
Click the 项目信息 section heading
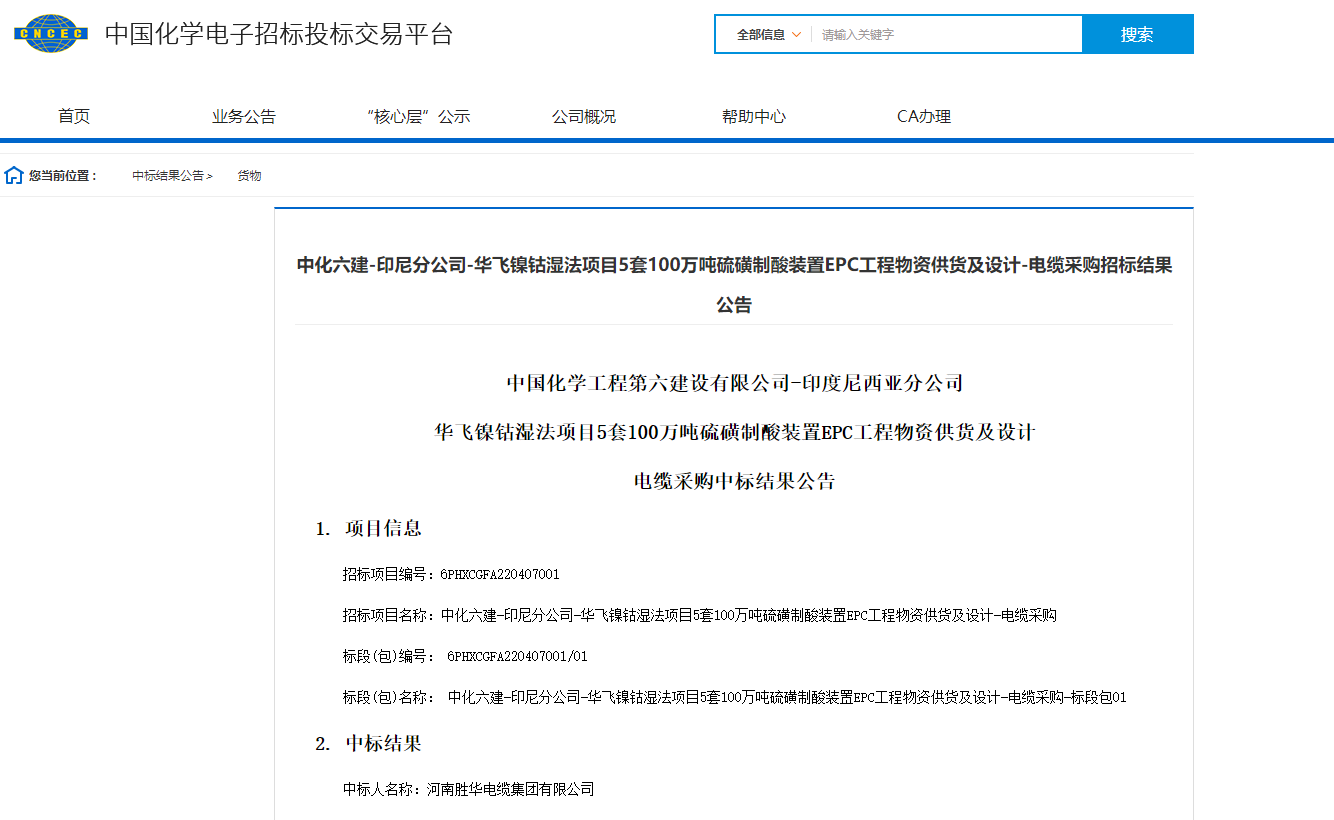(381, 530)
